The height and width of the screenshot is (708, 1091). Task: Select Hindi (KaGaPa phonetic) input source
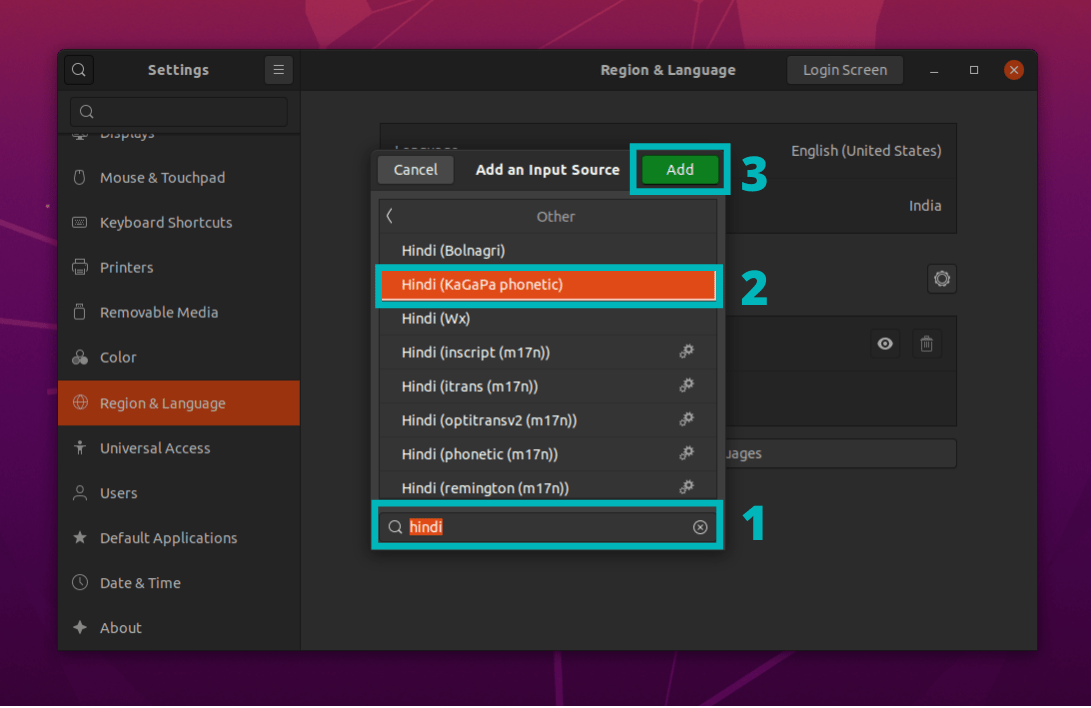[547, 285]
